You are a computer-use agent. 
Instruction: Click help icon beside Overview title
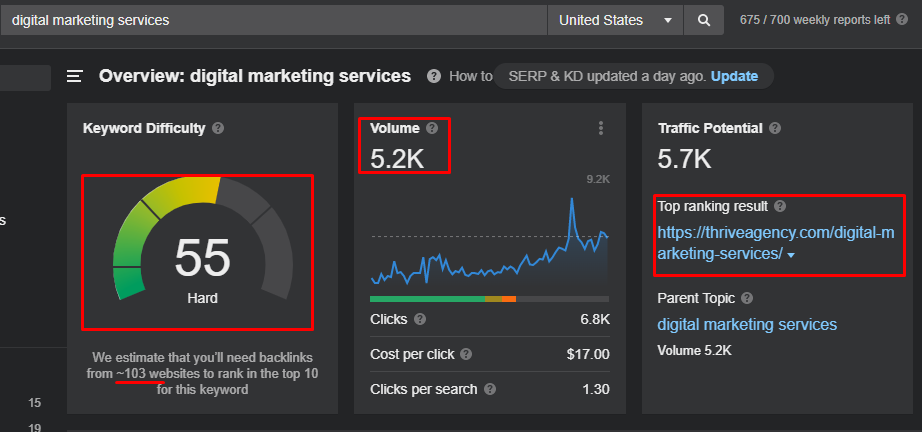(434, 76)
